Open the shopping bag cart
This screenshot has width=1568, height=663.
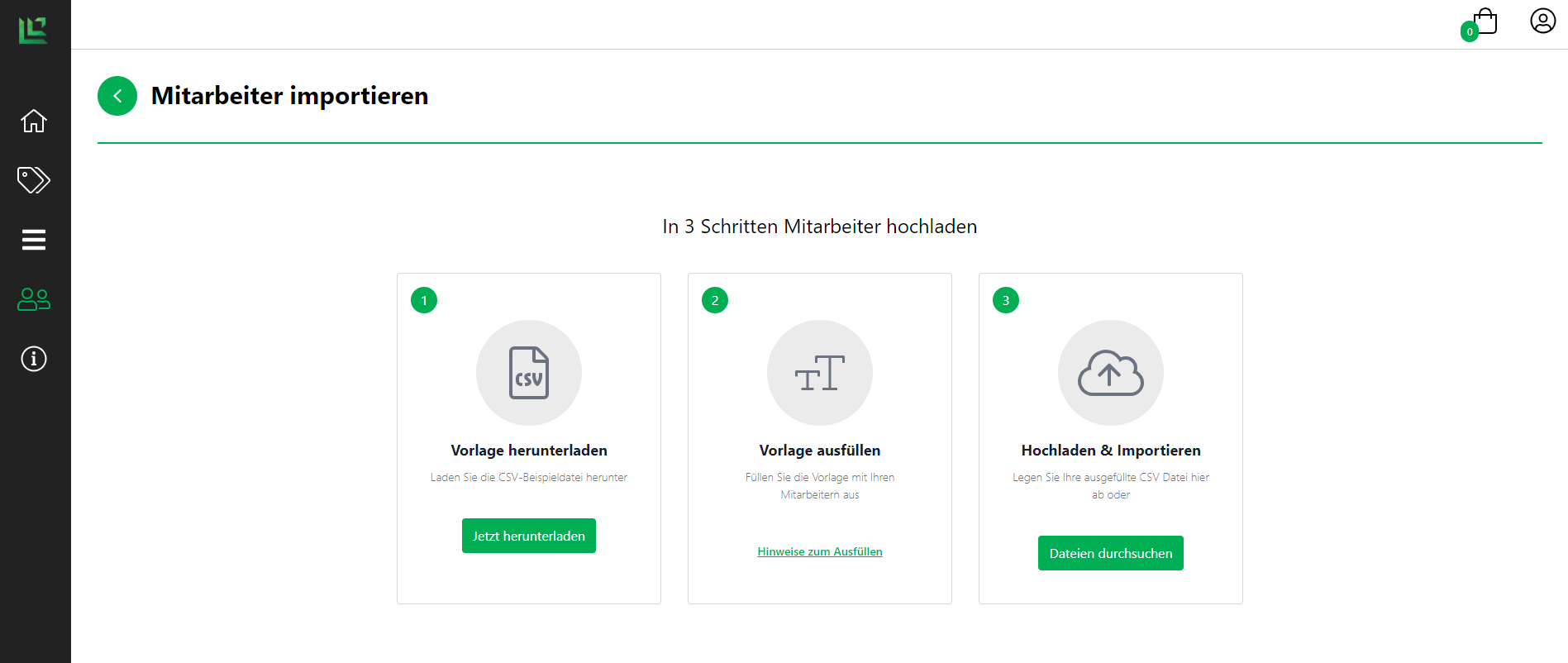(x=1485, y=21)
